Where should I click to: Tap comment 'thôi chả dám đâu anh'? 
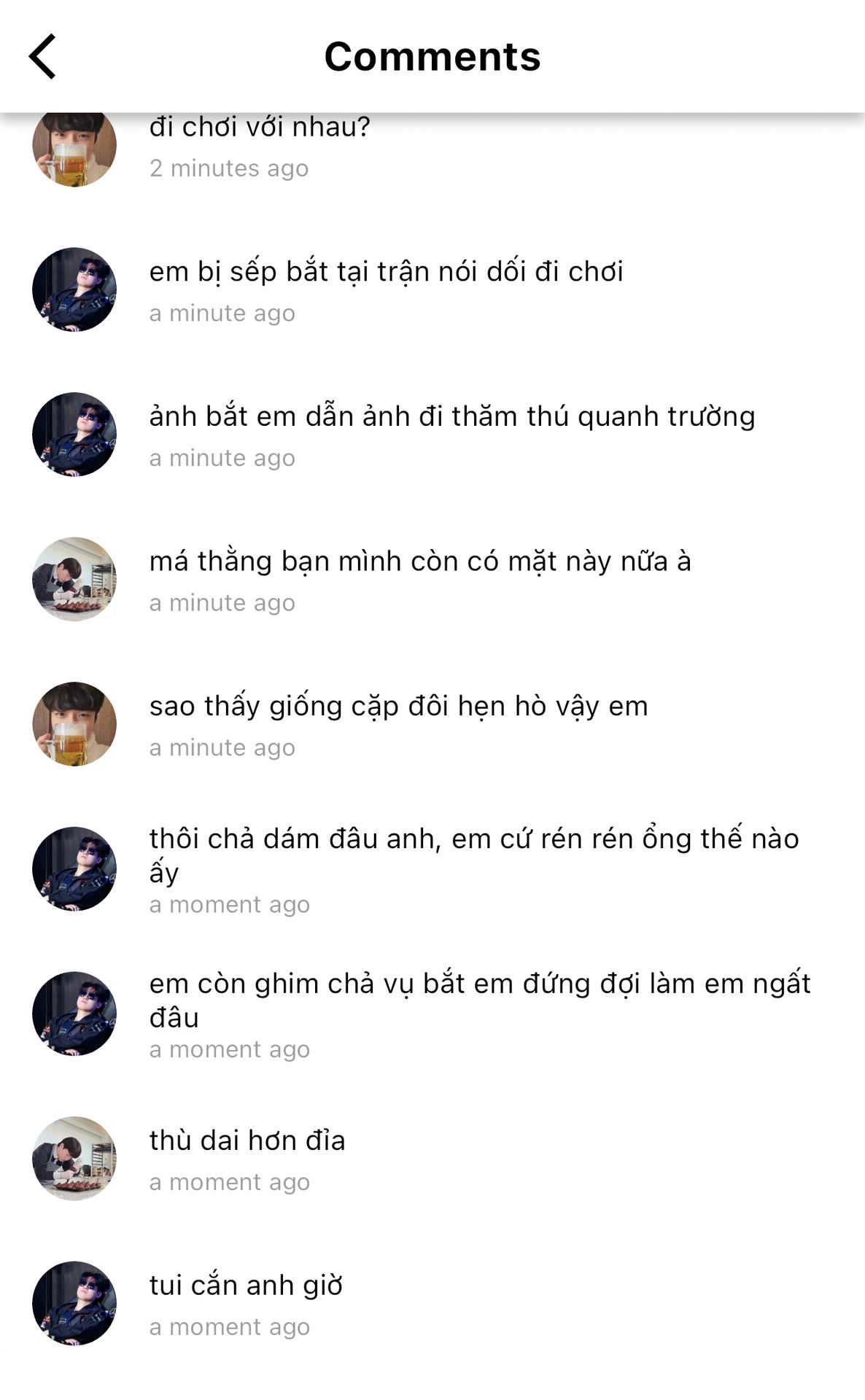tap(474, 855)
